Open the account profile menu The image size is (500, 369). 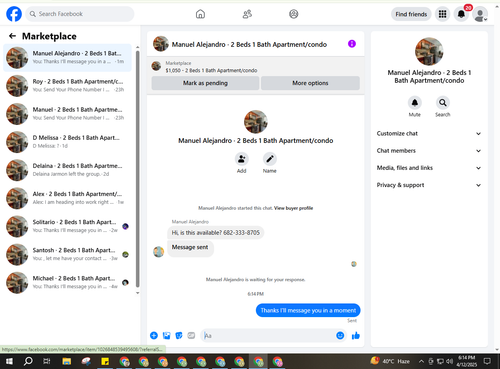click(x=480, y=14)
